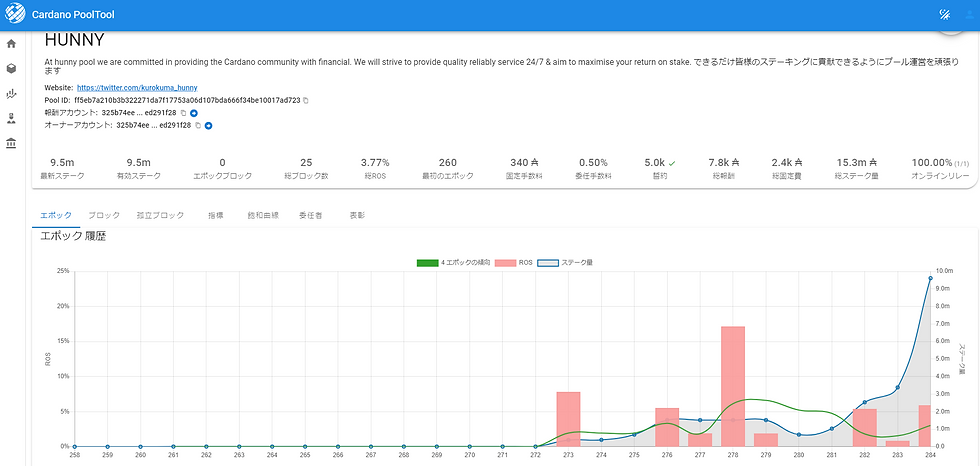Click the ROS bar for epoch 278
This screenshot has height=466, width=980.
point(732,386)
